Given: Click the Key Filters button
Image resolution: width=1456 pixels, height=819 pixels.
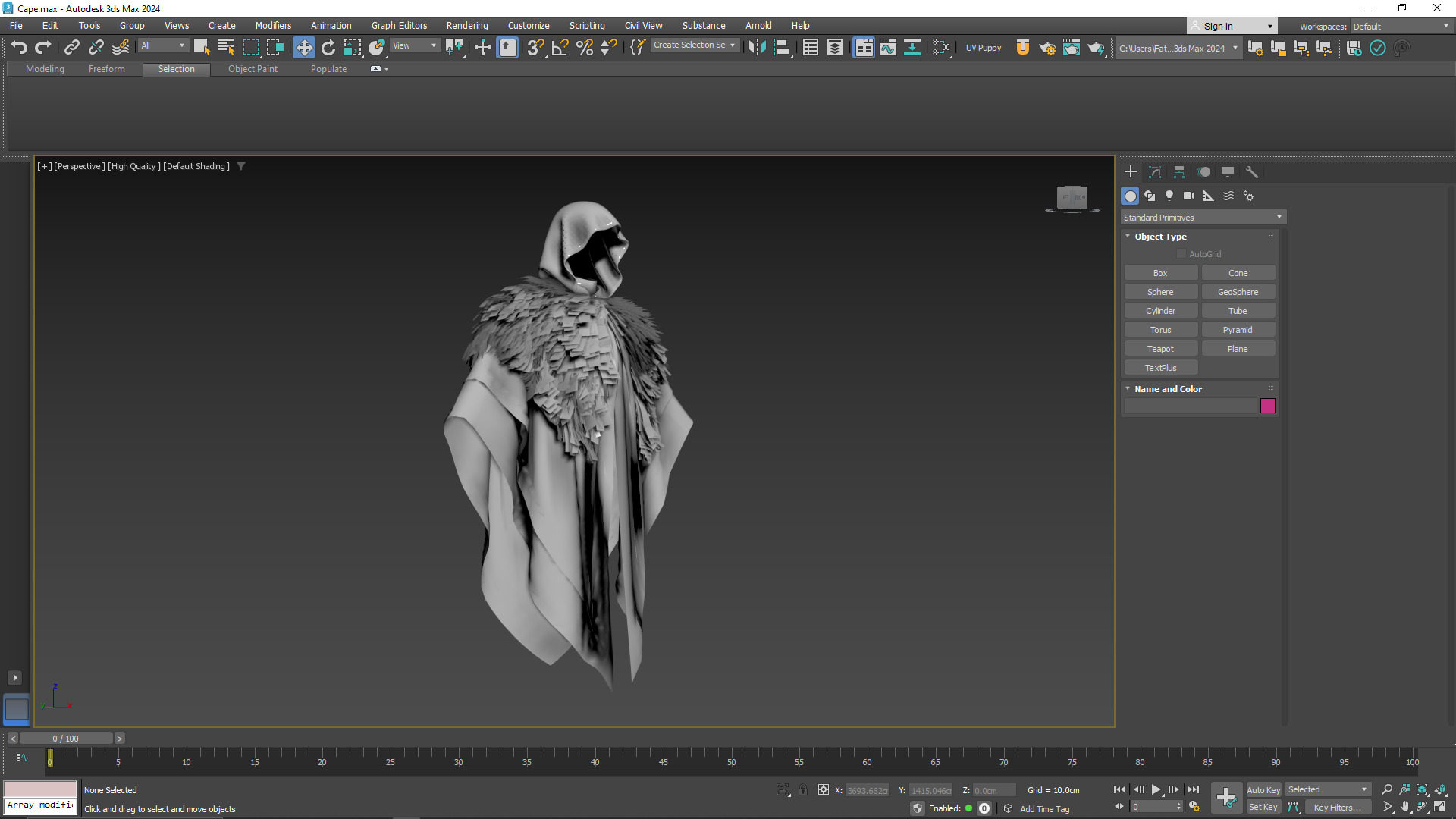Looking at the screenshot, I should pyautogui.click(x=1337, y=808).
